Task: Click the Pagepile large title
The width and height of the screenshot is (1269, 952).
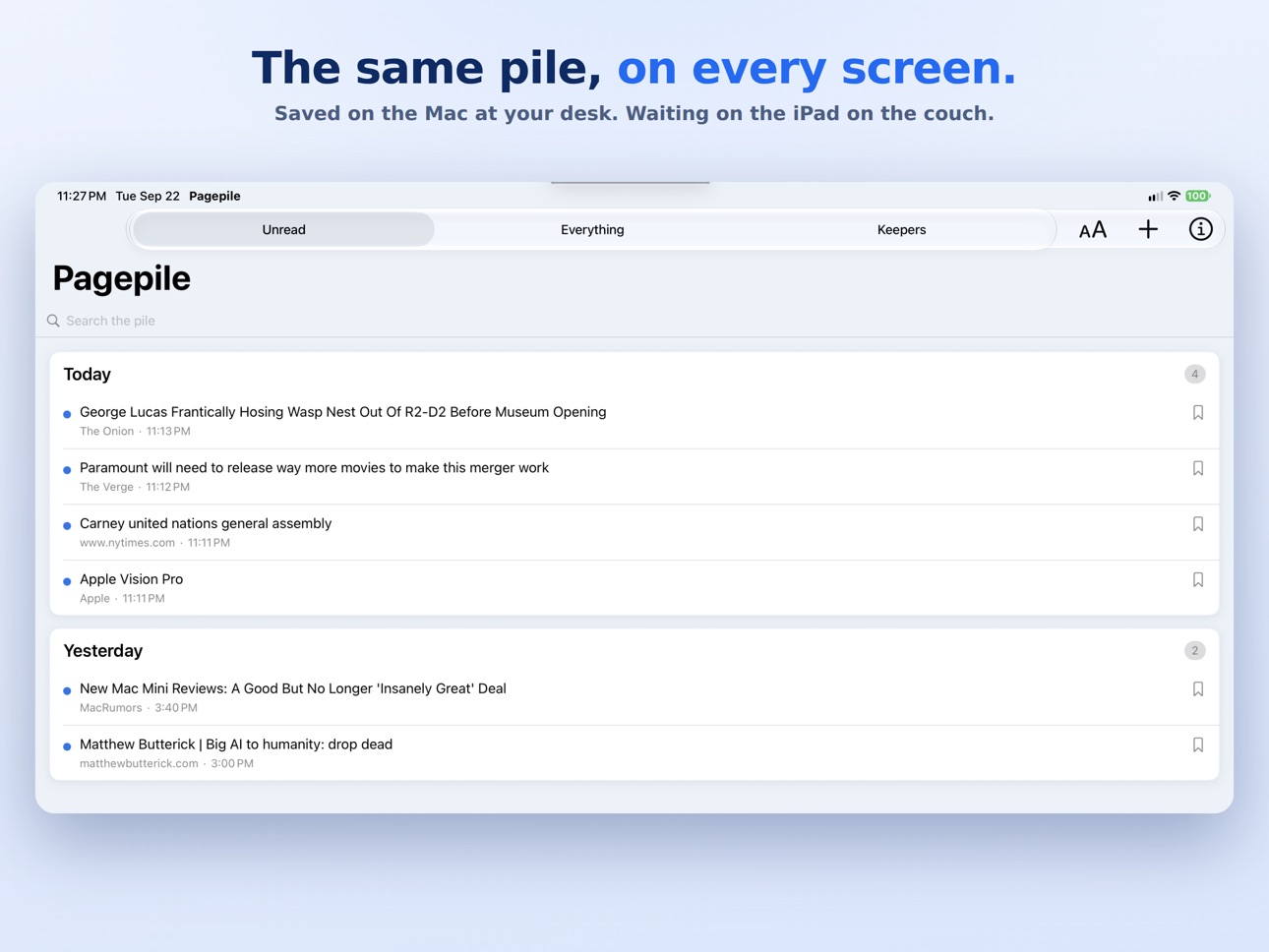Action: coord(122,278)
